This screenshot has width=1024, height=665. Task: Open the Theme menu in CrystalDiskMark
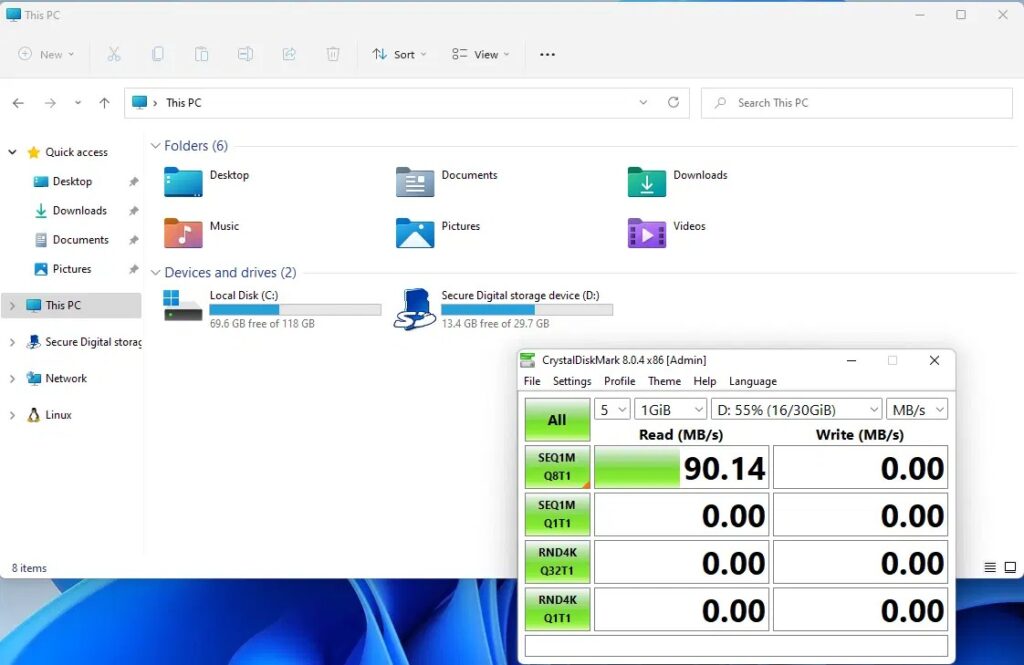[x=664, y=381]
